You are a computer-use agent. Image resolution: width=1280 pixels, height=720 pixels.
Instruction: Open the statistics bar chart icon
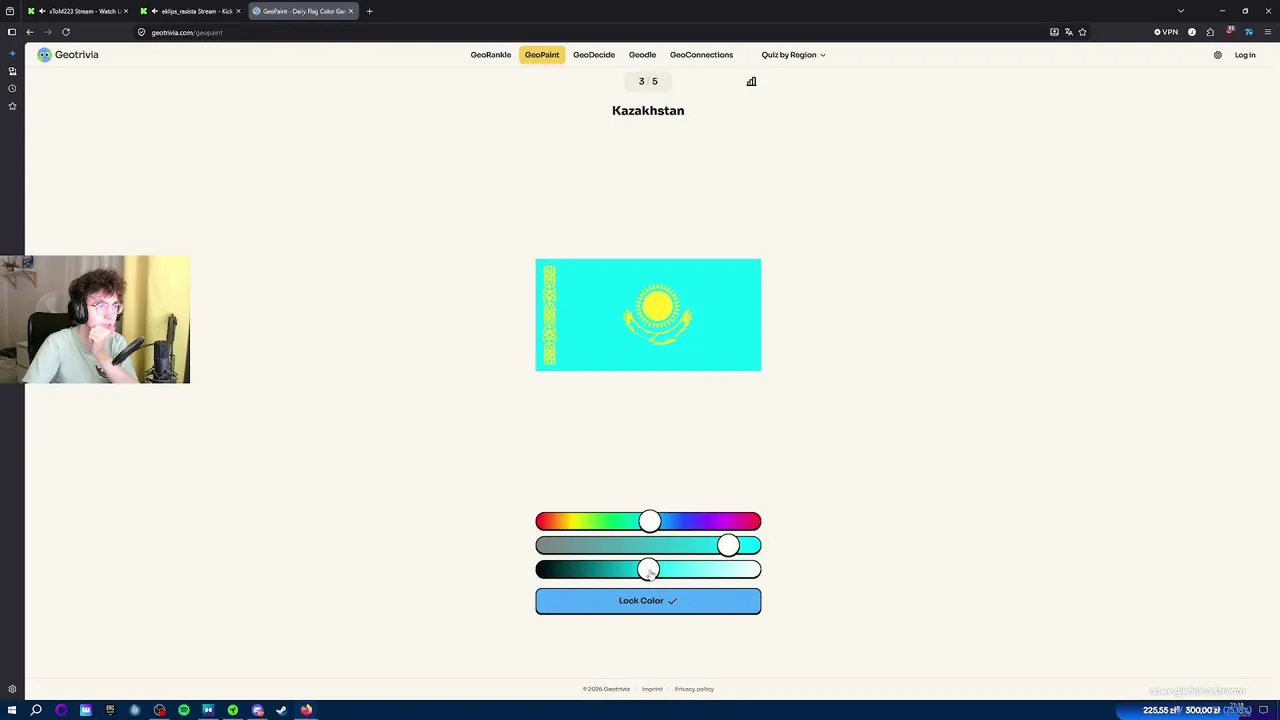coord(751,82)
